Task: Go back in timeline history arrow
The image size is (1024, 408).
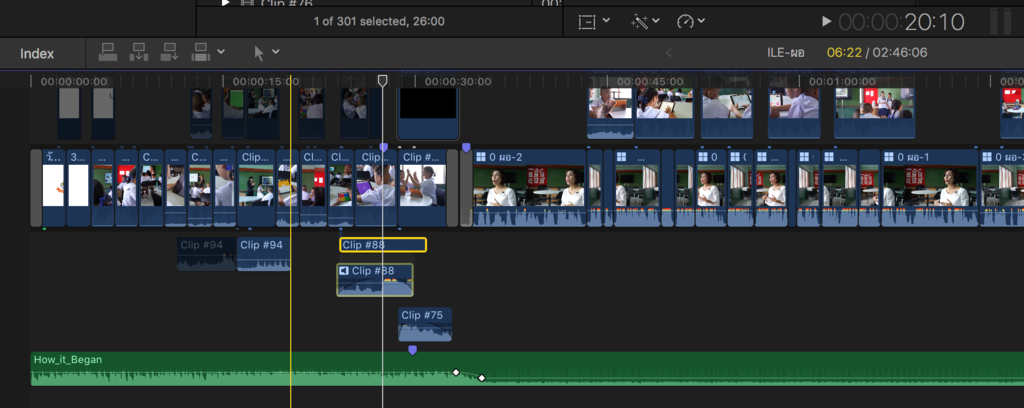Action: (669, 53)
